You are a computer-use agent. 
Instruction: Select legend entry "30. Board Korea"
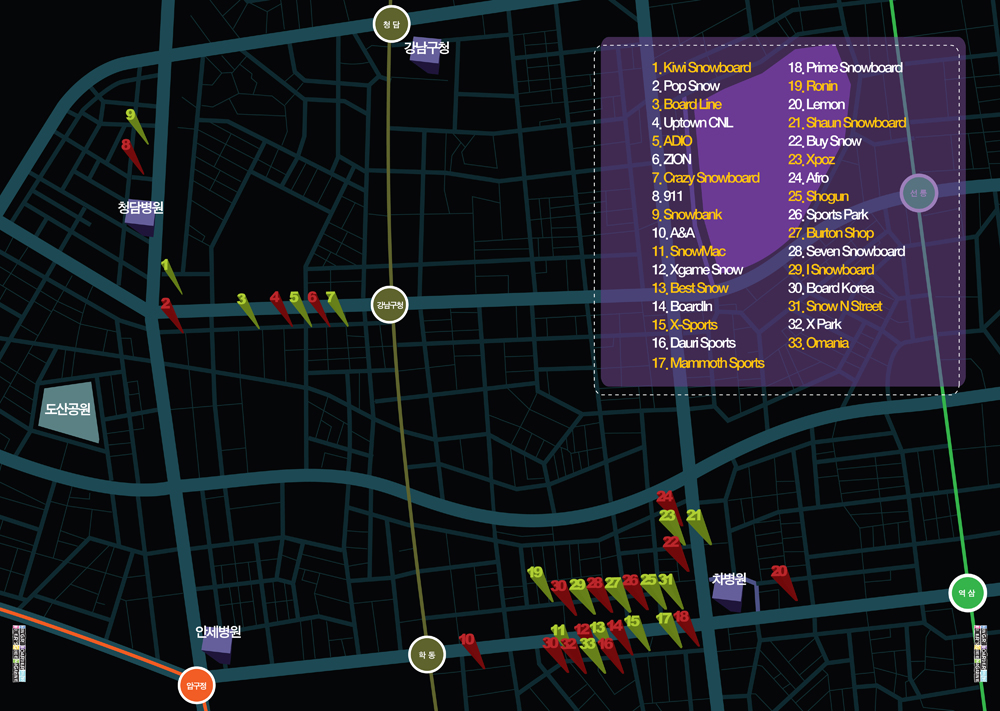tap(831, 288)
